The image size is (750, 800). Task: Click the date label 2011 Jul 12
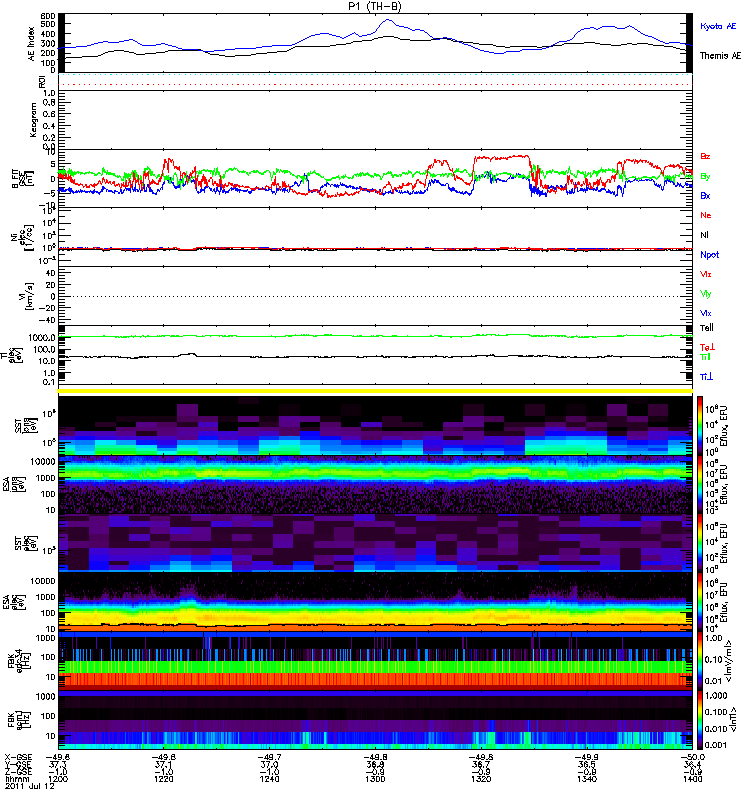click(x=30, y=786)
